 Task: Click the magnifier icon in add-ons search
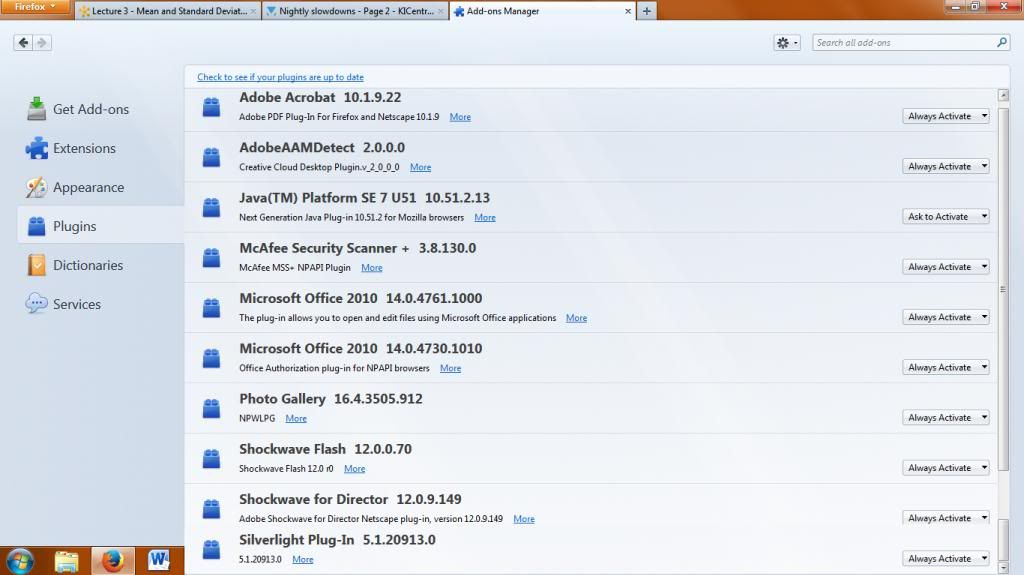[x=1002, y=42]
